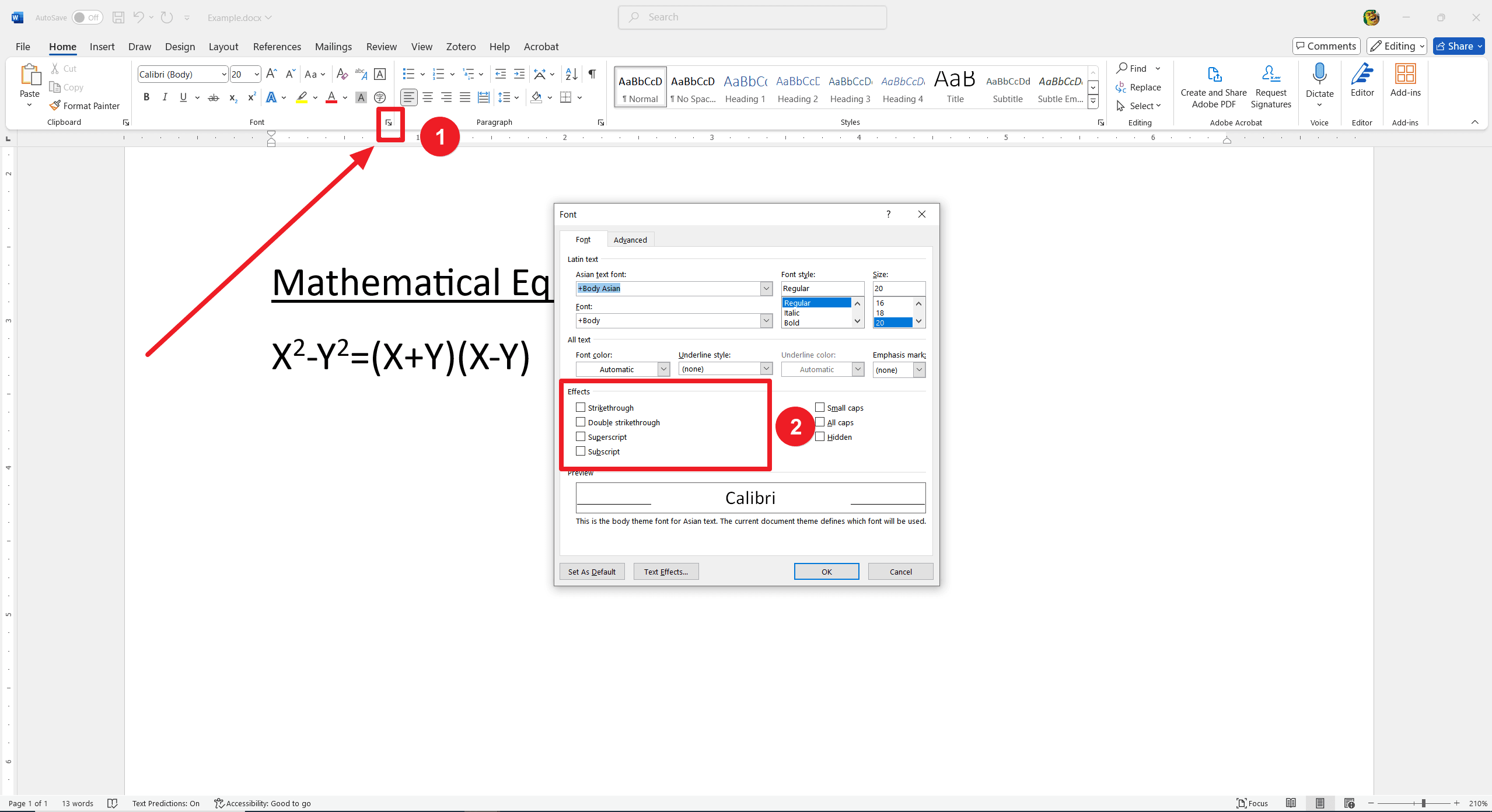Select center alignment in the ribbon

(428, 97)
